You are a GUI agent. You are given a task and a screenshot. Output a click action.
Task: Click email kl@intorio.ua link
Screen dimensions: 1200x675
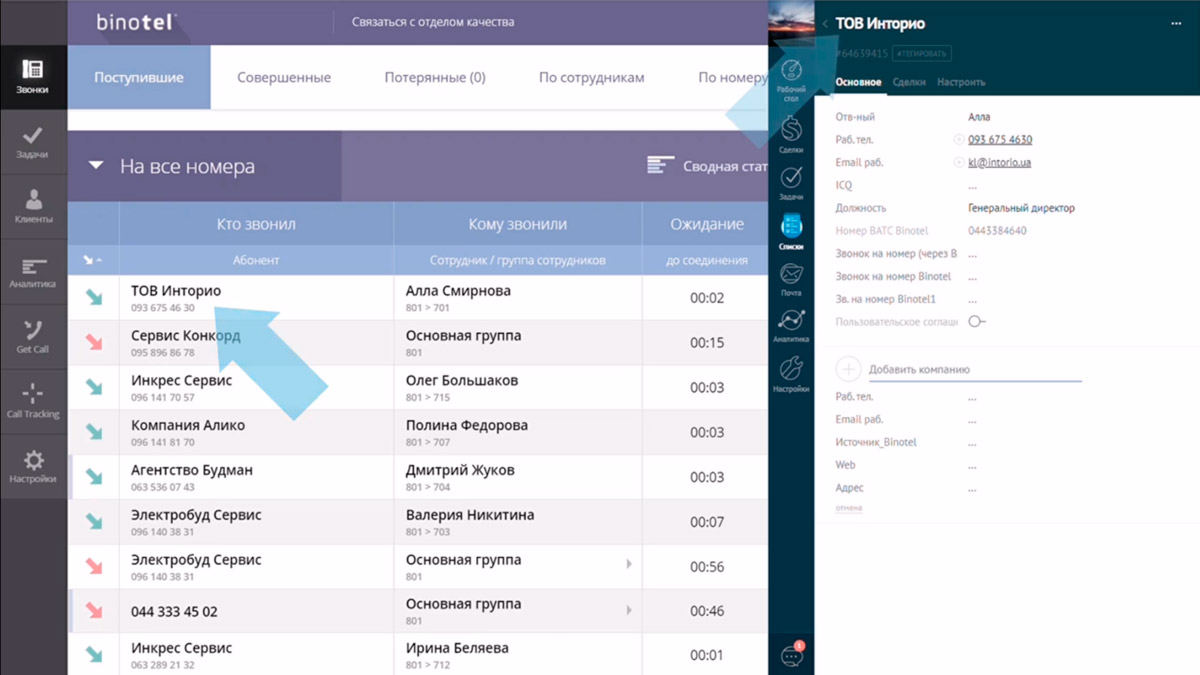pos(1000,162)
